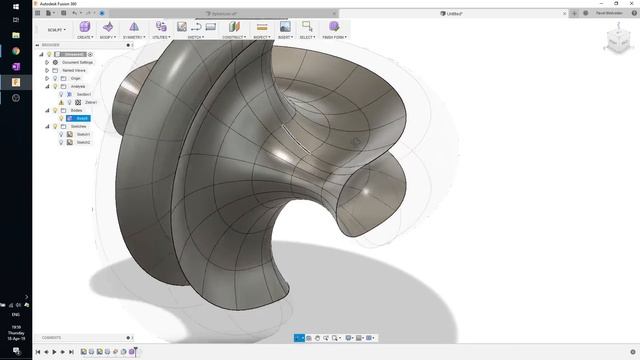Open the MODIFY menu
This screenshot has height=360, width=640.
click(108, 37)
